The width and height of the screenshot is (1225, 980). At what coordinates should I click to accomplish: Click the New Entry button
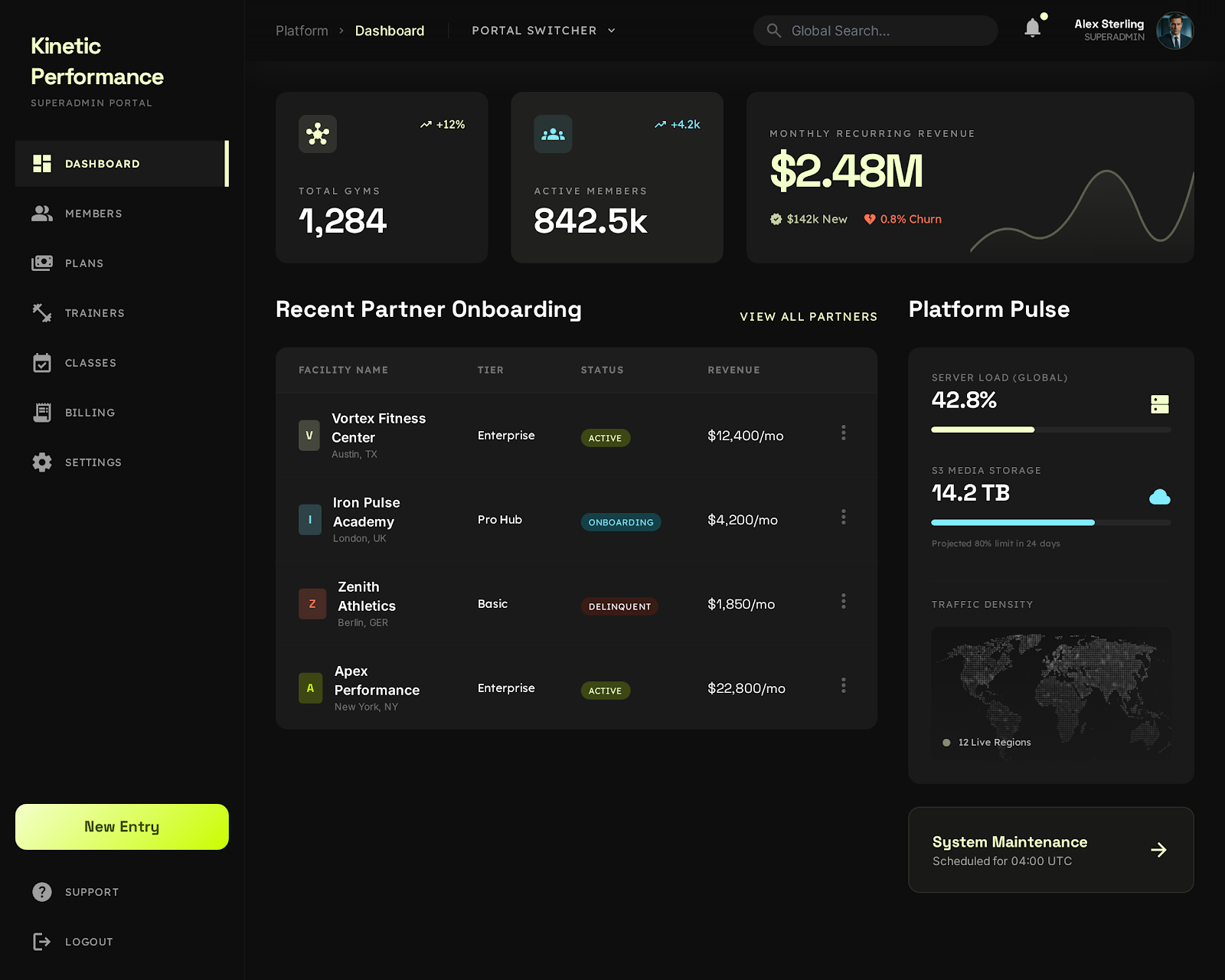121,826
